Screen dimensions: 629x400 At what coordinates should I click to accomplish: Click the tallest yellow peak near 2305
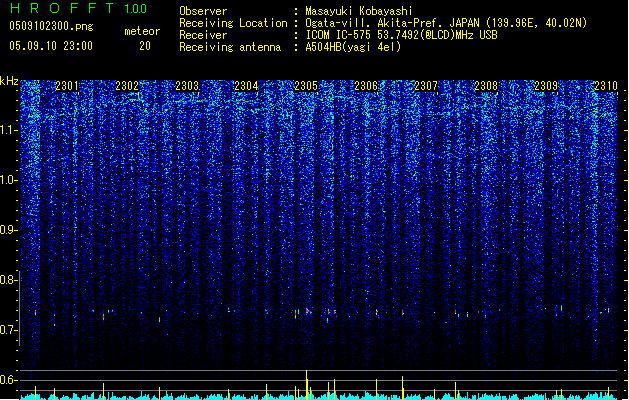(307, 385)
